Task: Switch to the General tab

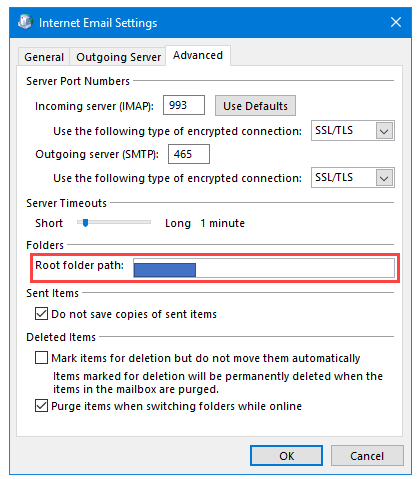Action: pos(44,57)
